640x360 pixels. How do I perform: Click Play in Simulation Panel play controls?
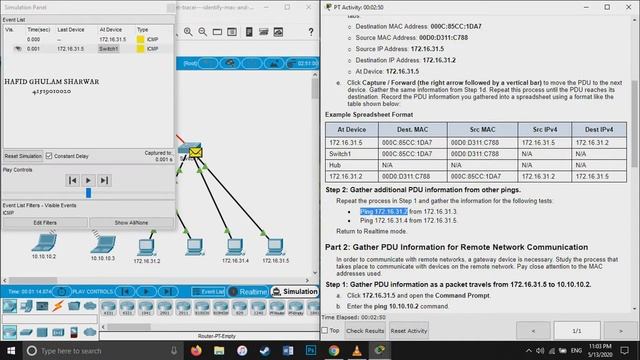click(88, 180)
